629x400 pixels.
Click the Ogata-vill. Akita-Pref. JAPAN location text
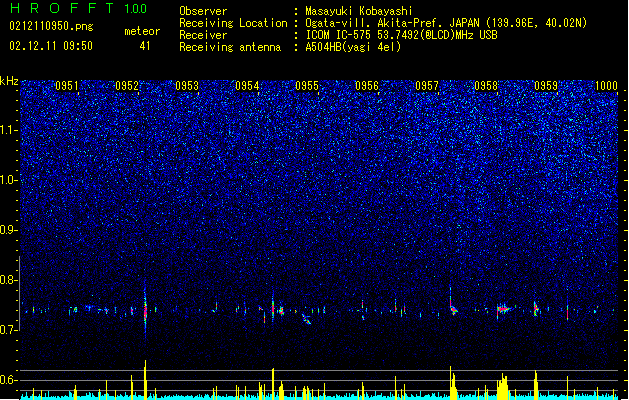(446, 23)
